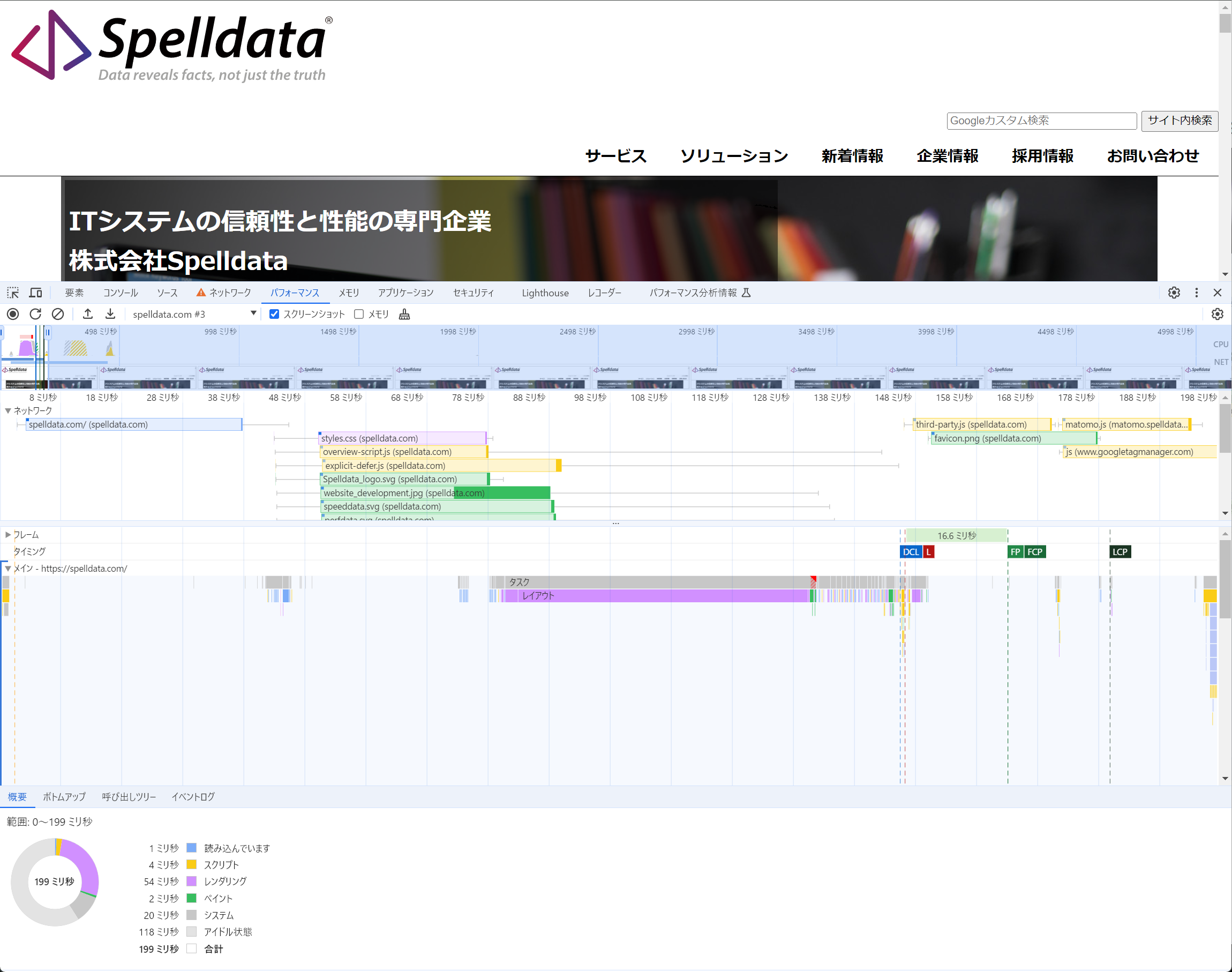
Task: Click the Spelldata logo image
Action: pos(172,46)
